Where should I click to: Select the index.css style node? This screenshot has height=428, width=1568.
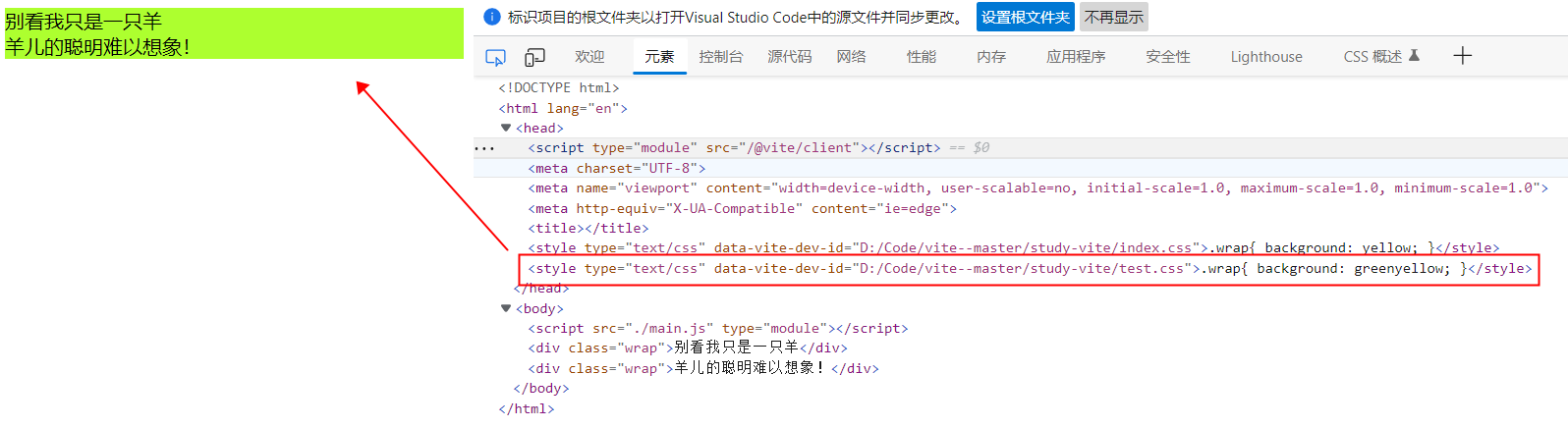coord(1014,248)
